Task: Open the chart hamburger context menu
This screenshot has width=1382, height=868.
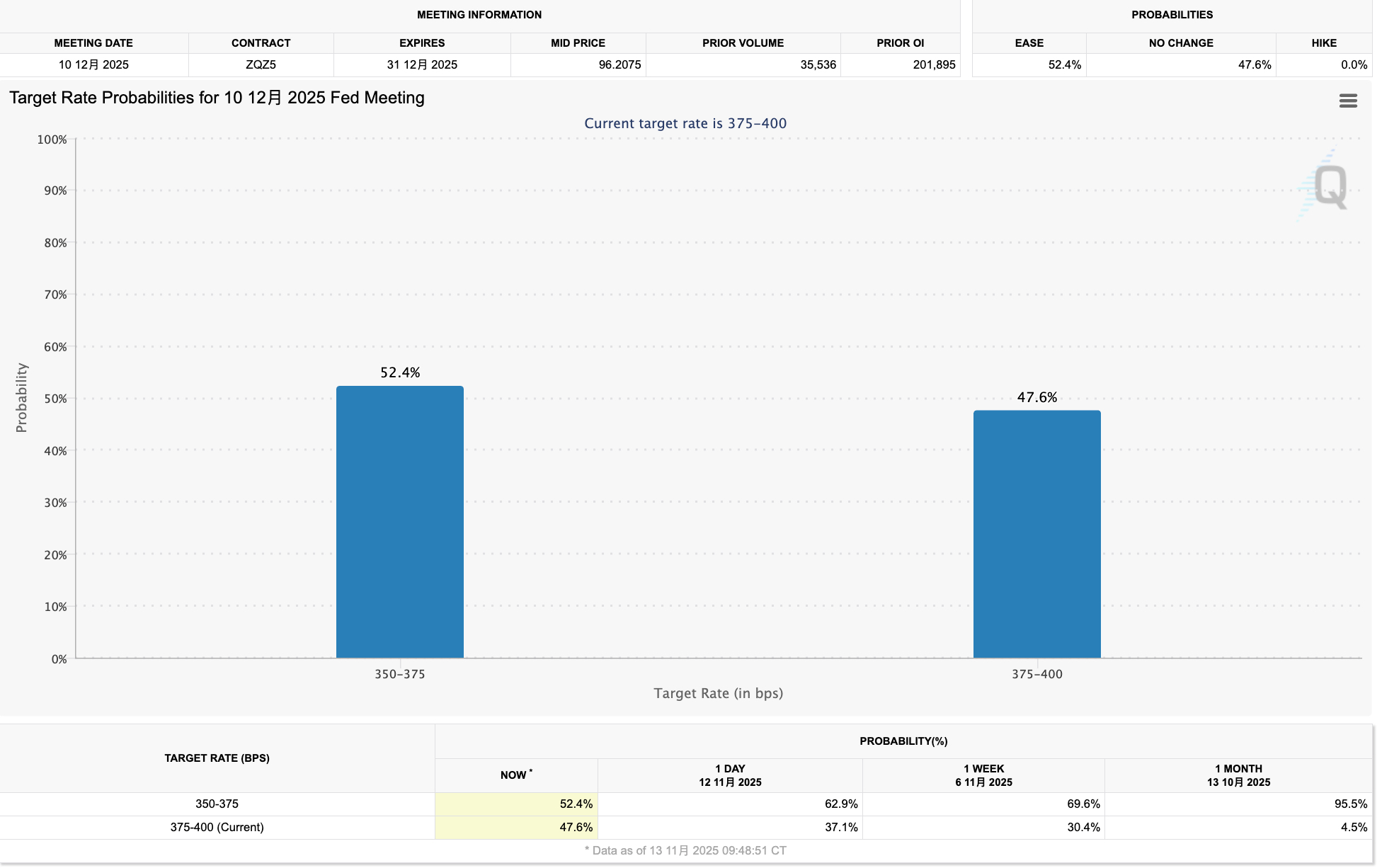Action: tap(1347, 101)
